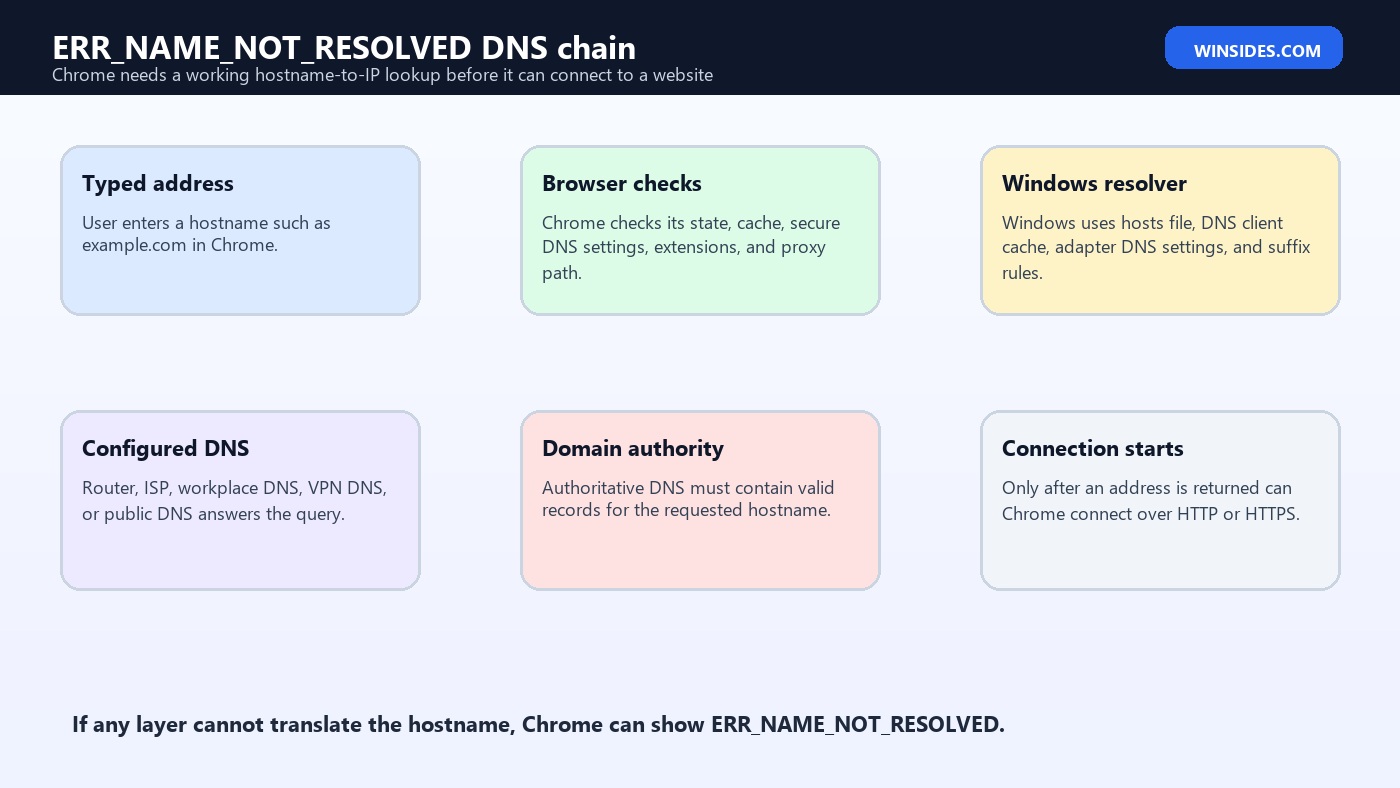Click the title 'ERR_NAME_NOT_RESOLVED DNS chain'

point(344,48)
